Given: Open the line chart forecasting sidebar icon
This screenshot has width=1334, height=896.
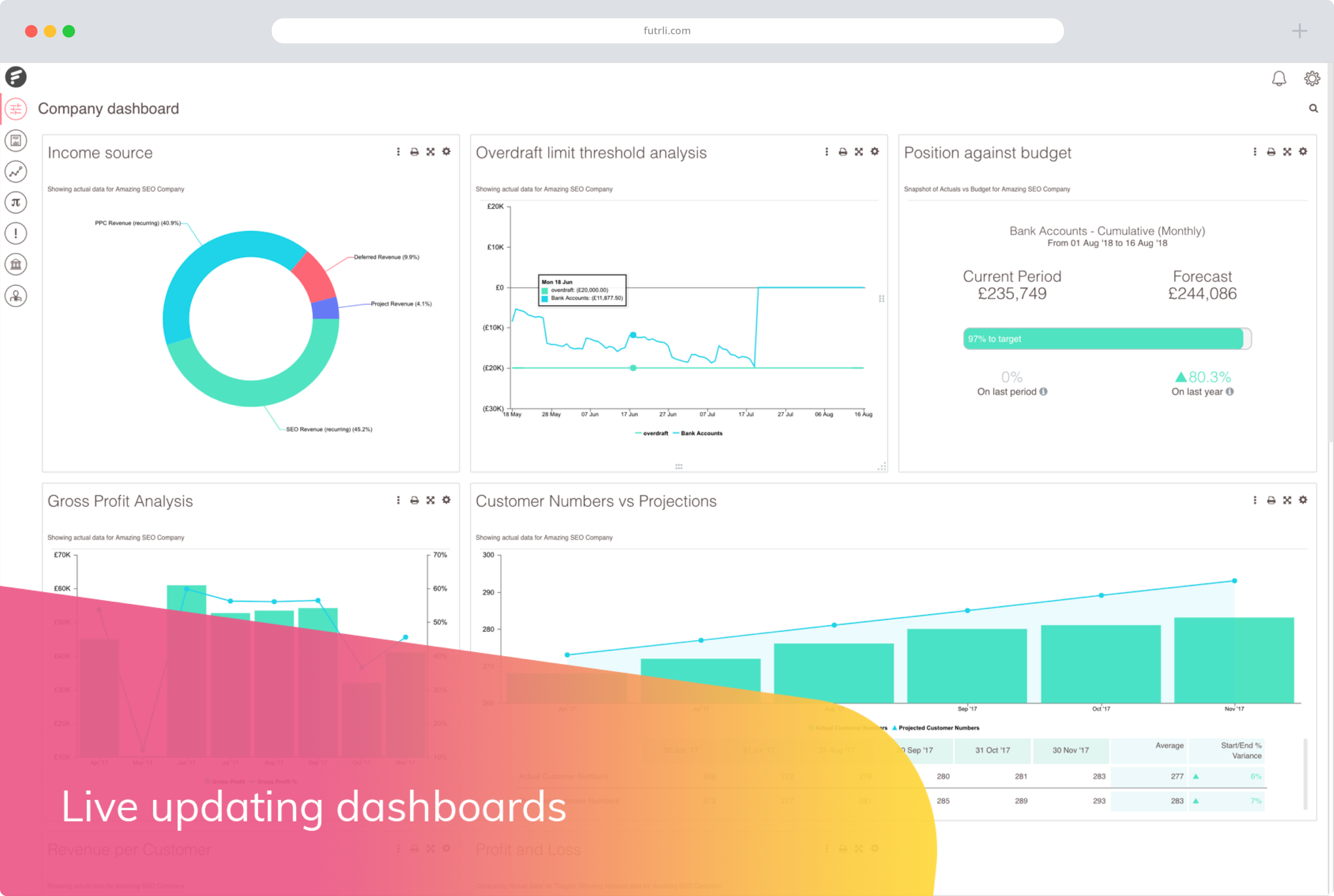Looking at the screenshot, I should [x=16, y=171].
